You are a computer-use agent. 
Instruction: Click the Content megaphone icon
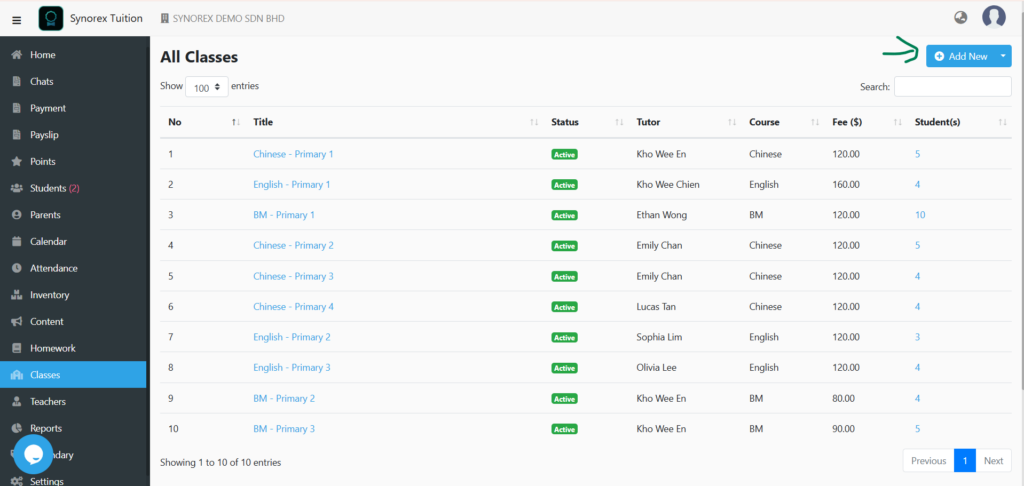pyautogui.click(x=18, y=321)
